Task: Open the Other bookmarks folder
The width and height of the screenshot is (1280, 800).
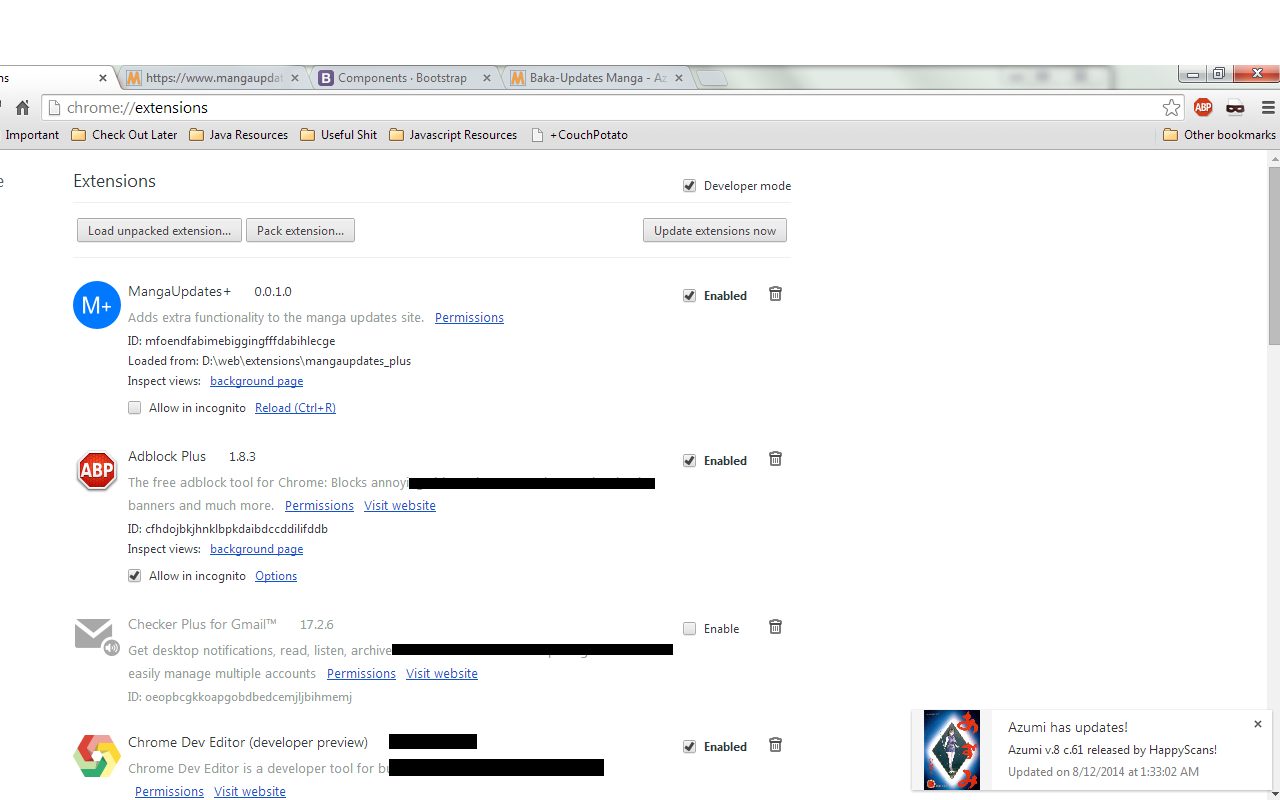Action: 1219,135
